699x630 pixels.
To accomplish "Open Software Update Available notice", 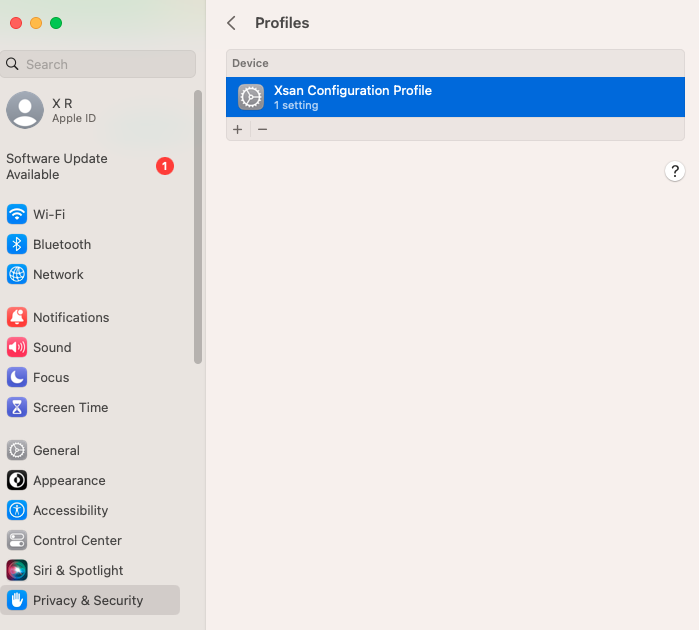I will 90,166.
